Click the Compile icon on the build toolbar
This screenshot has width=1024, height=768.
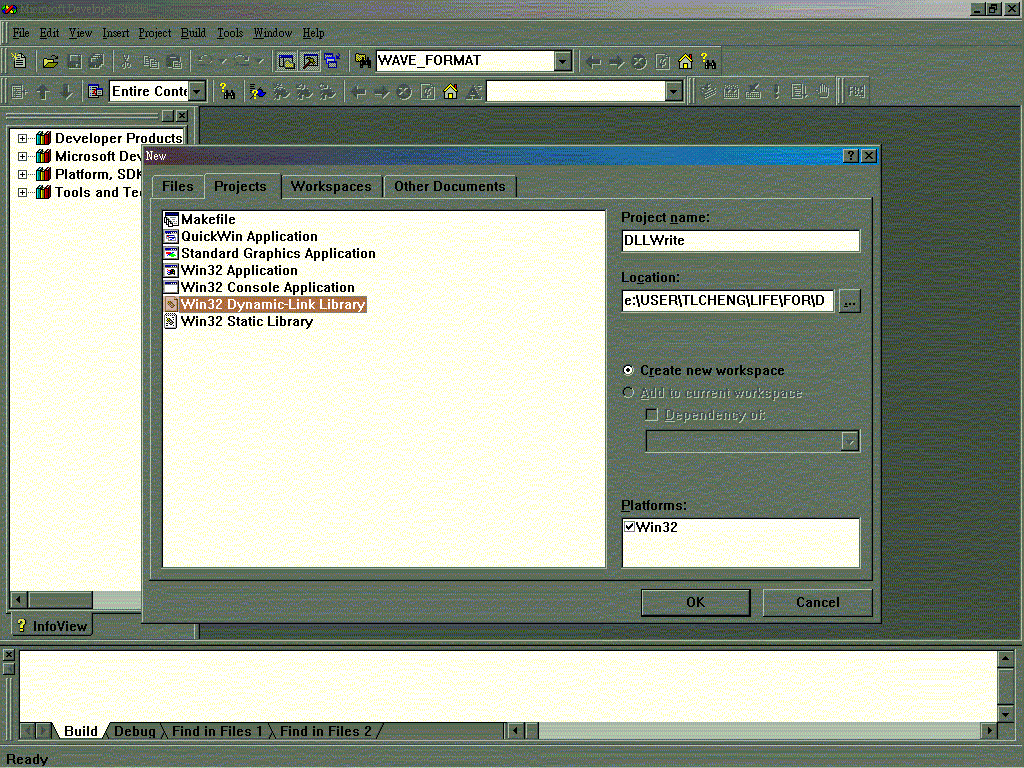tap(708, 91)
